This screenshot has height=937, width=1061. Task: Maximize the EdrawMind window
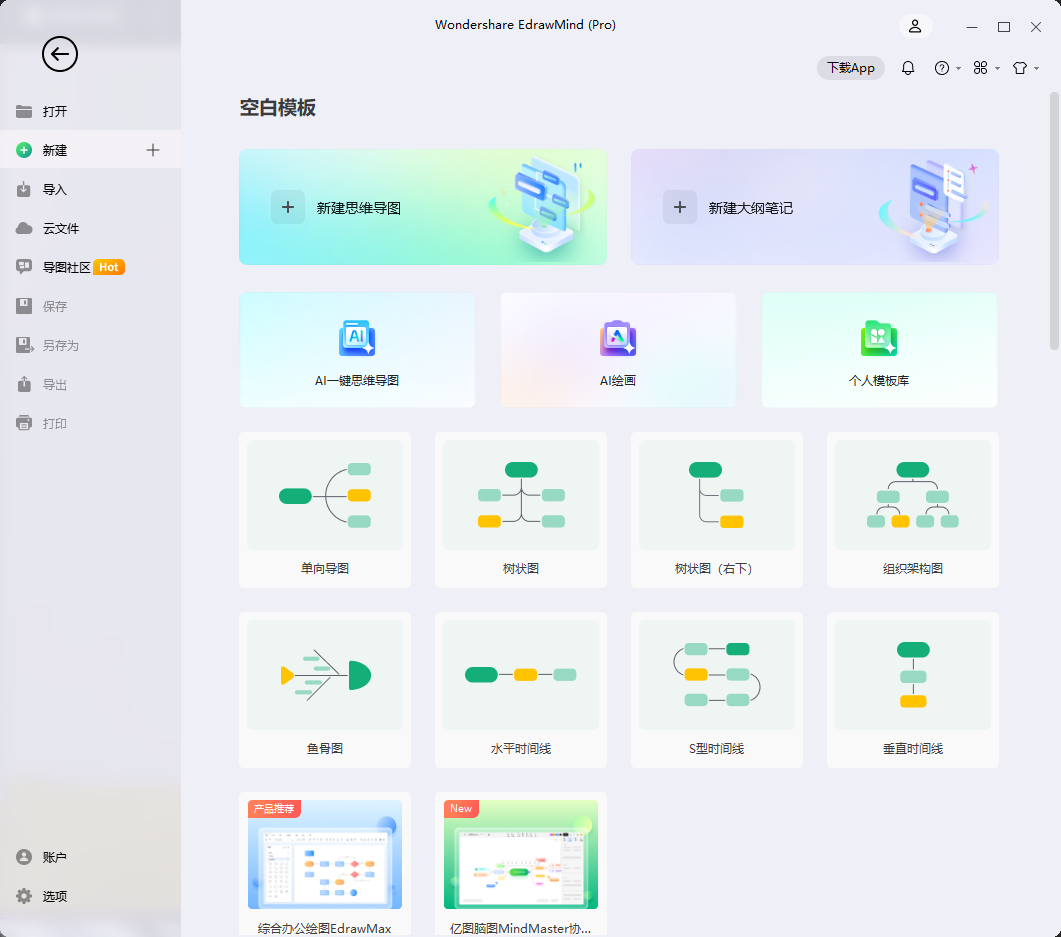1004,27
